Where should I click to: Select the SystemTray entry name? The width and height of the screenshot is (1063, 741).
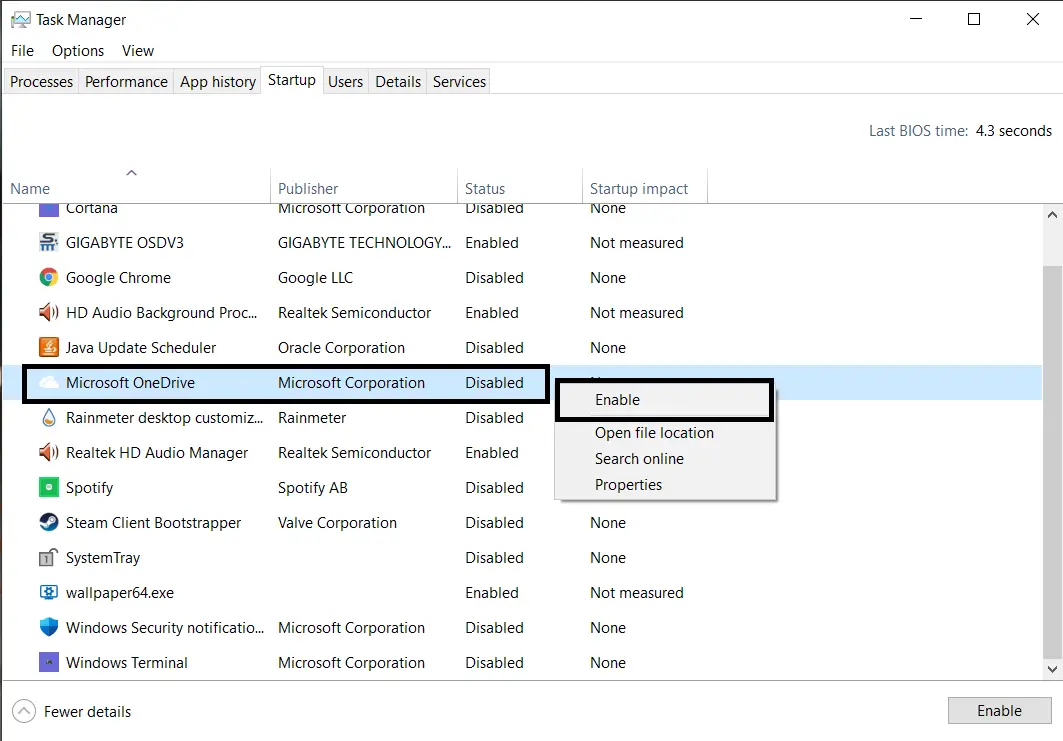[x=103, y=558]
